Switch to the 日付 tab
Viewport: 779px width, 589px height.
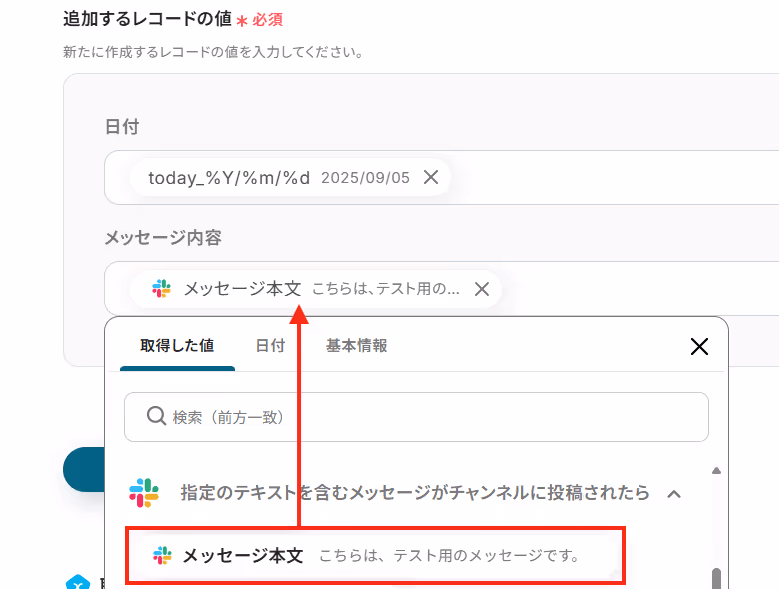[x=270, y=346]
